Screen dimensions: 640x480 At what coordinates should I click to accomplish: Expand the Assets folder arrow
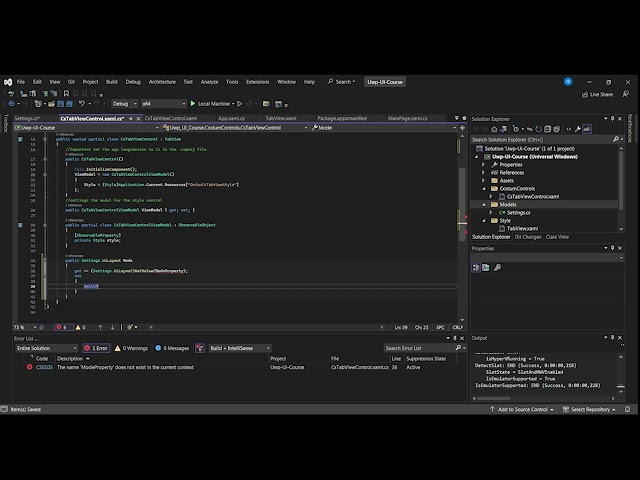click(x=484, y=180)
